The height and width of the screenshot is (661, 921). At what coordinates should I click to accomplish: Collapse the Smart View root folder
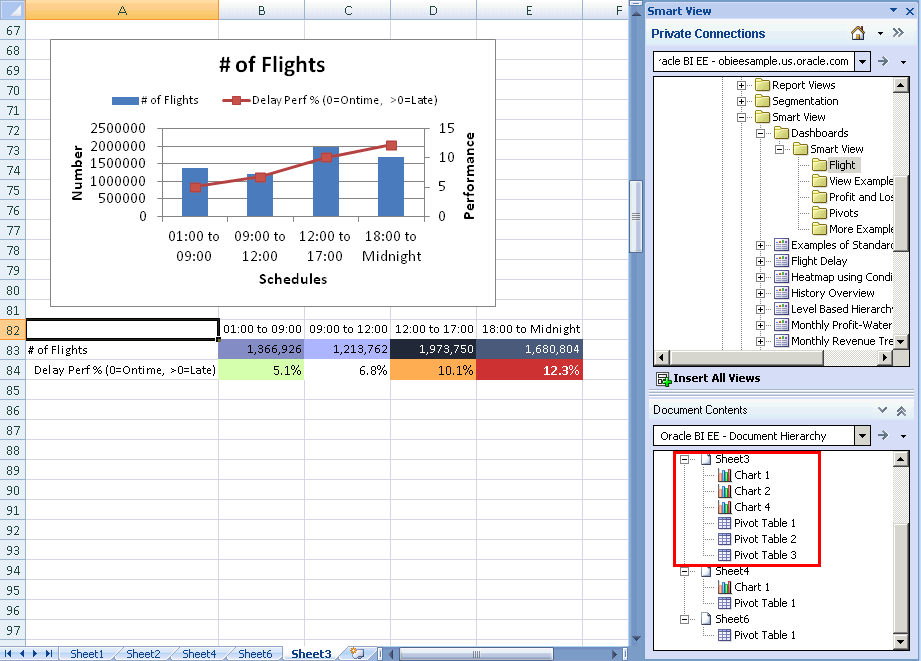[x=741, y=117]
